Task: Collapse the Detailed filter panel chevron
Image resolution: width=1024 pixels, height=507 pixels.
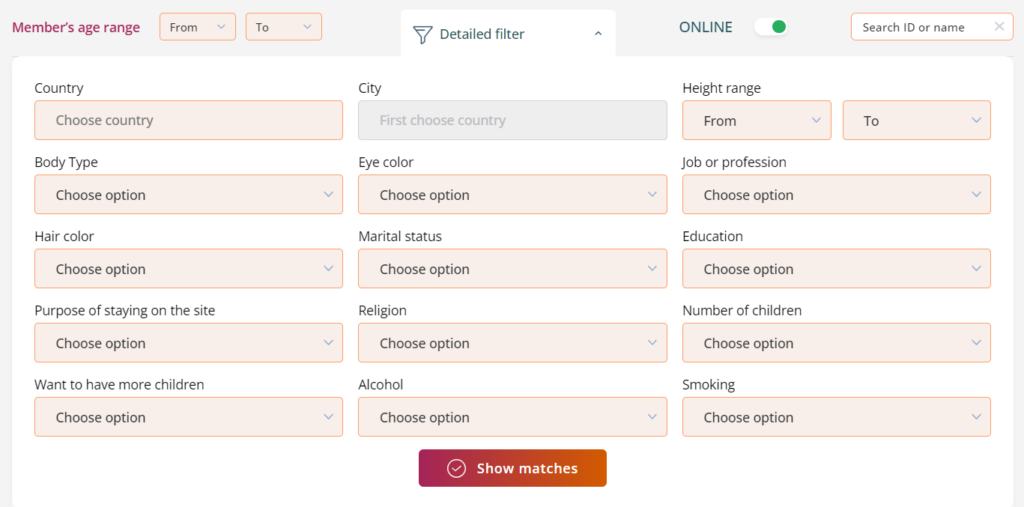Action: (598, 34)
